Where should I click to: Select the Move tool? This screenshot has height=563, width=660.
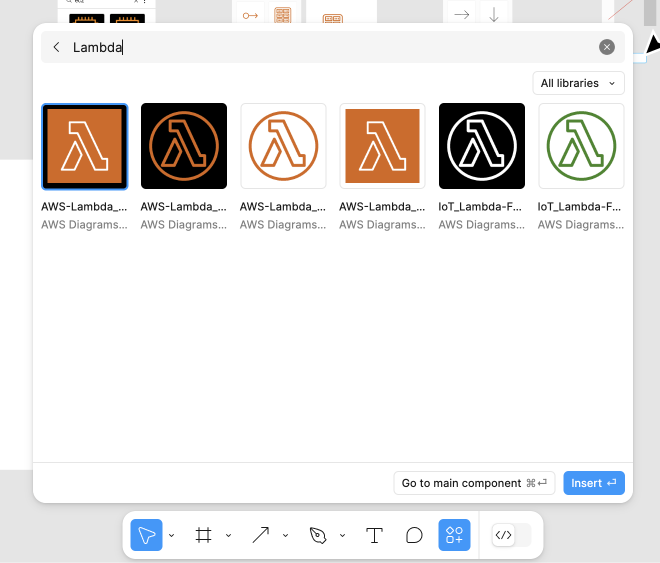[146, 535]
